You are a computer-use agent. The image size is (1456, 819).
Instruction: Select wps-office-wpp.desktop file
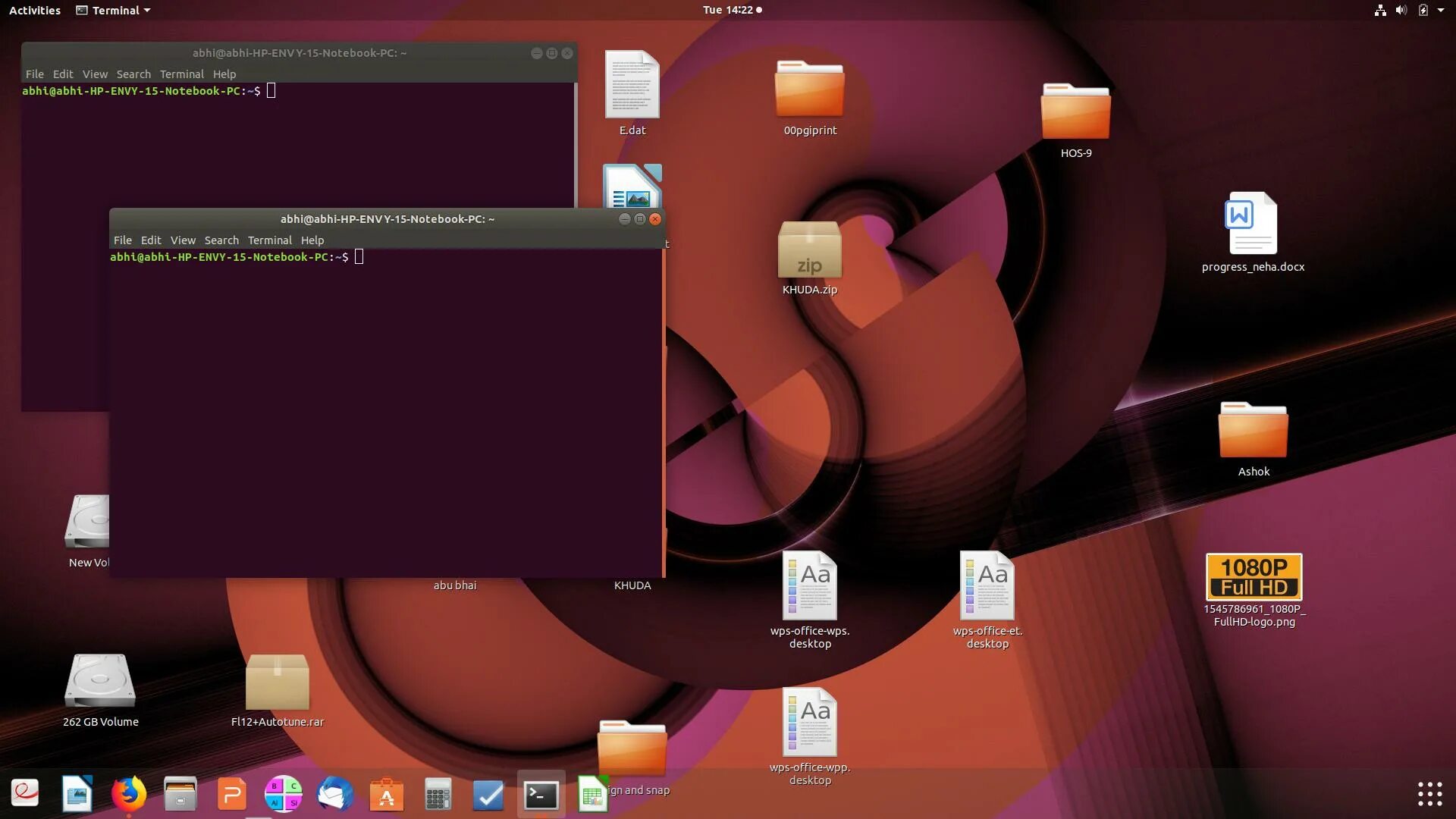(x=809, y=736)
